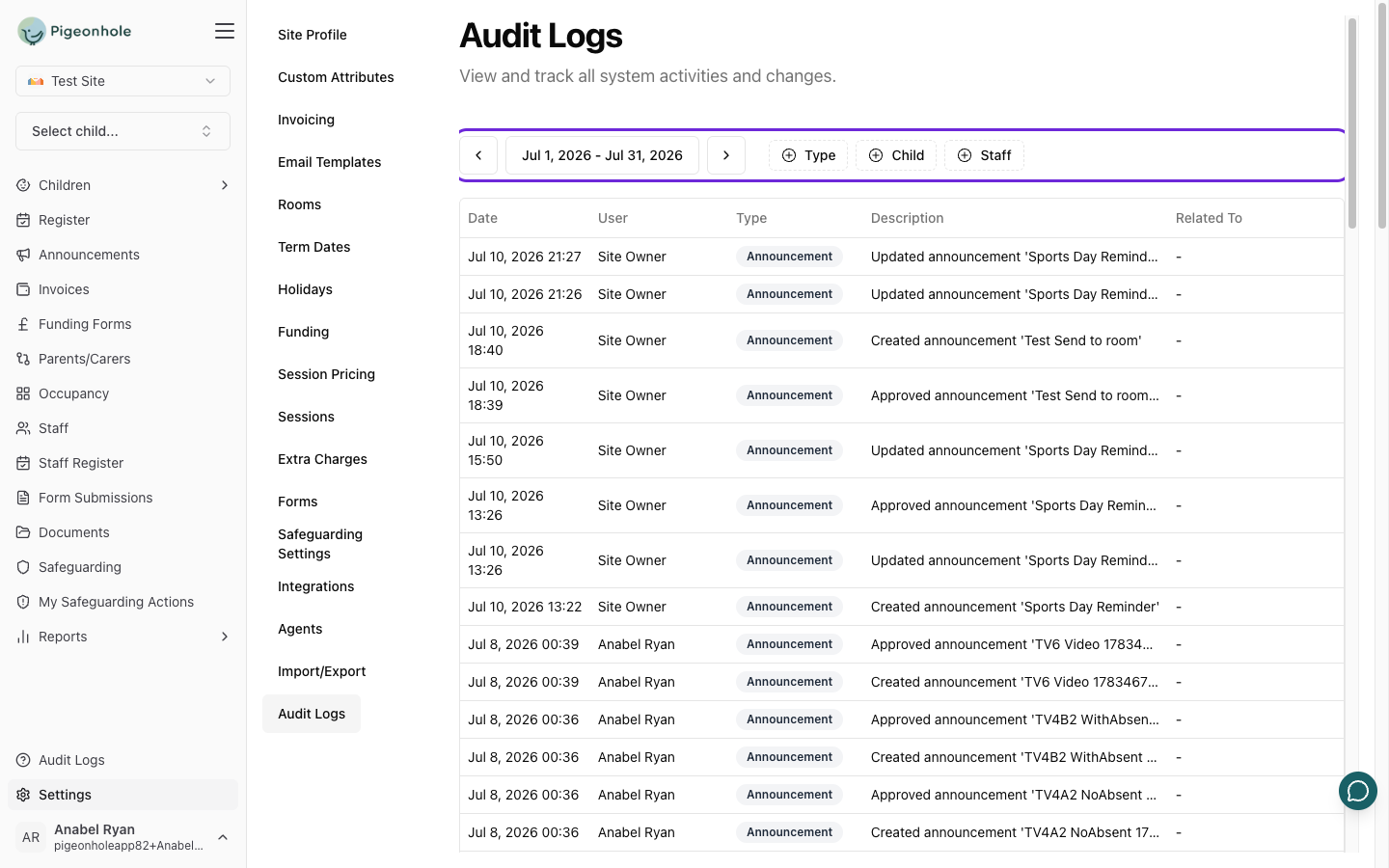Go to next month with right arrow

coord(726,155)
